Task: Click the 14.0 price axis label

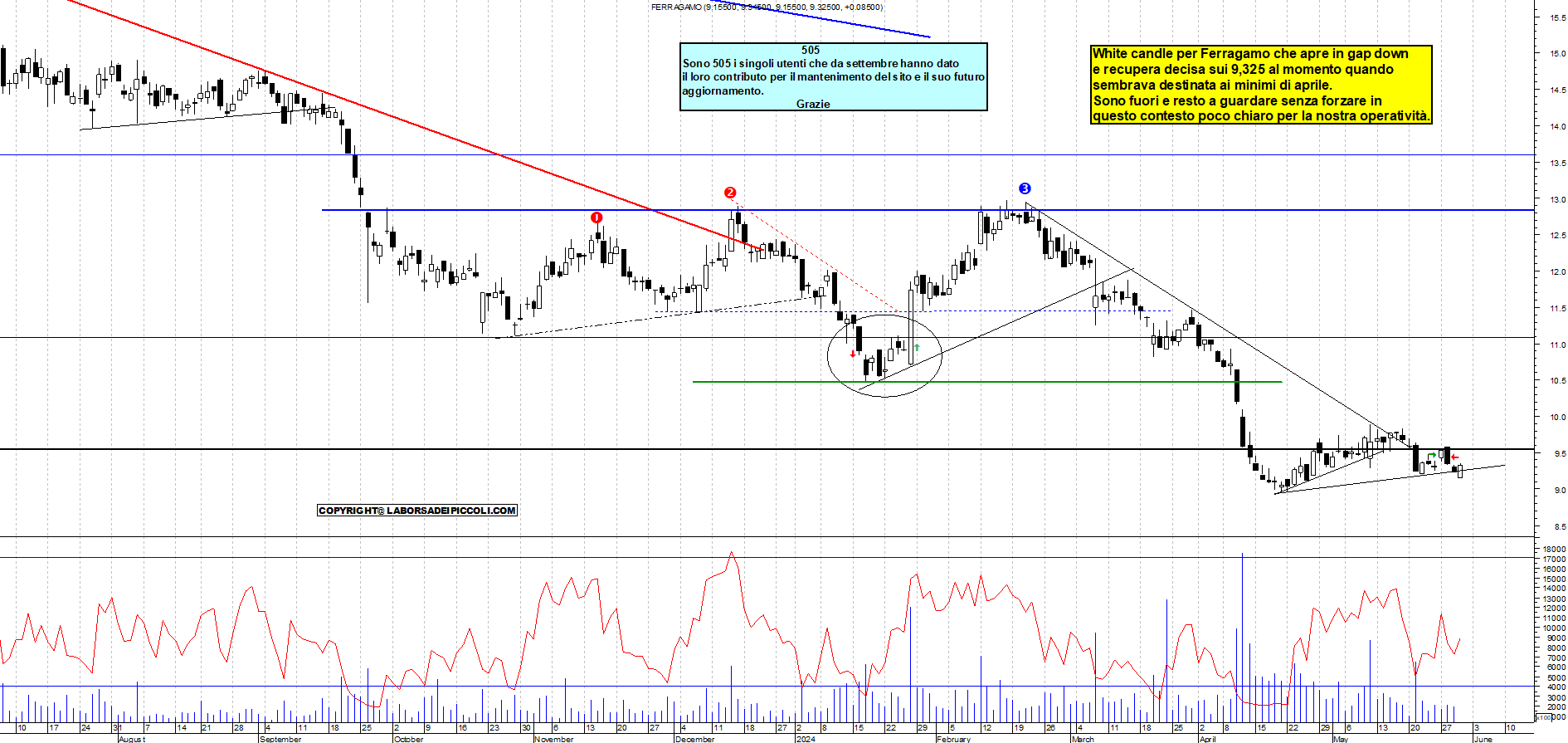Action: pyautogui.click(x=1558, y=127)
